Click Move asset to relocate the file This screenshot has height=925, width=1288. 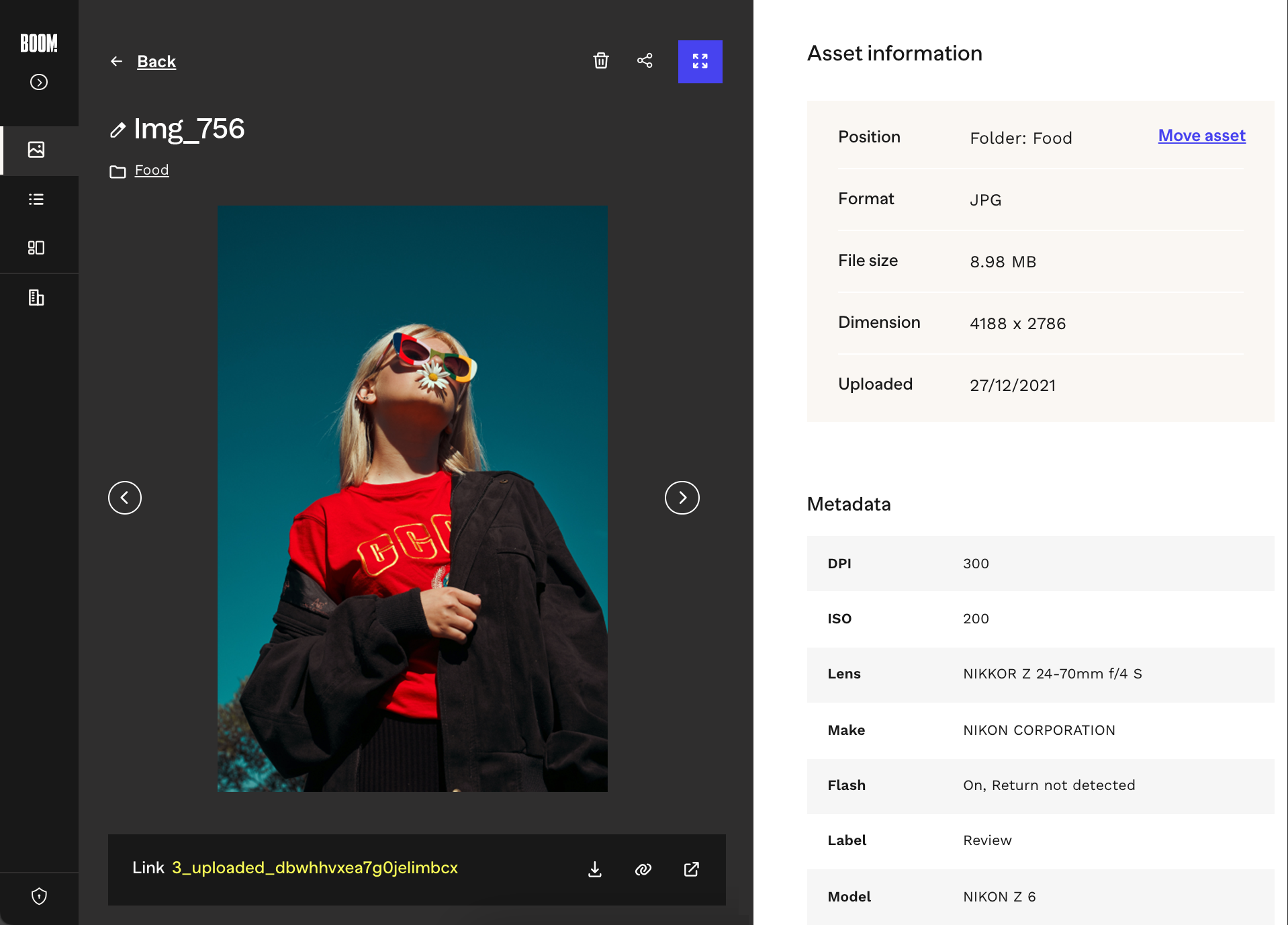pos(1201,136)
